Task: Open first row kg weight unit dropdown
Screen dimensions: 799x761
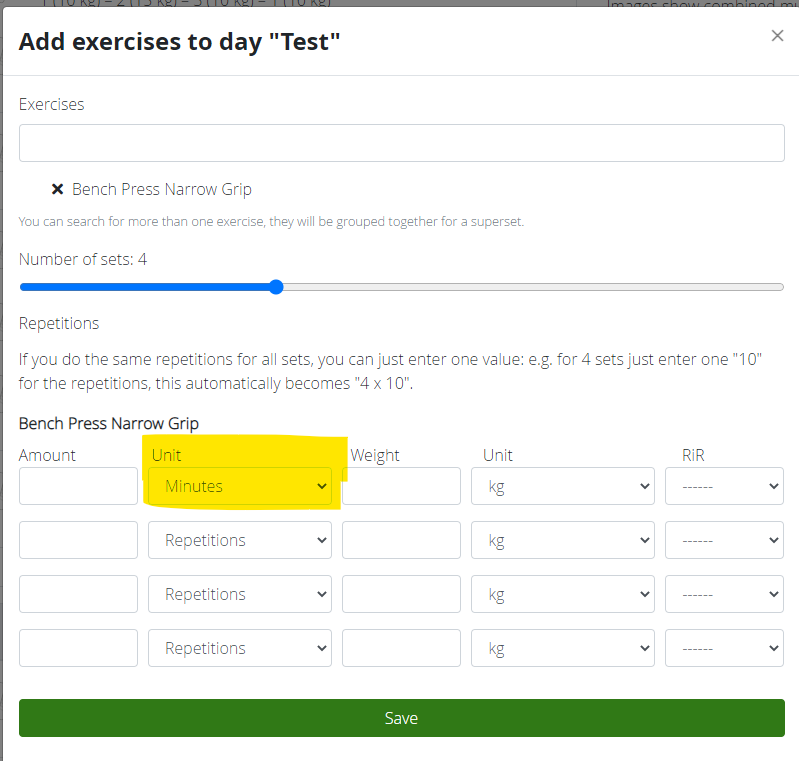Action: [563, 486]
